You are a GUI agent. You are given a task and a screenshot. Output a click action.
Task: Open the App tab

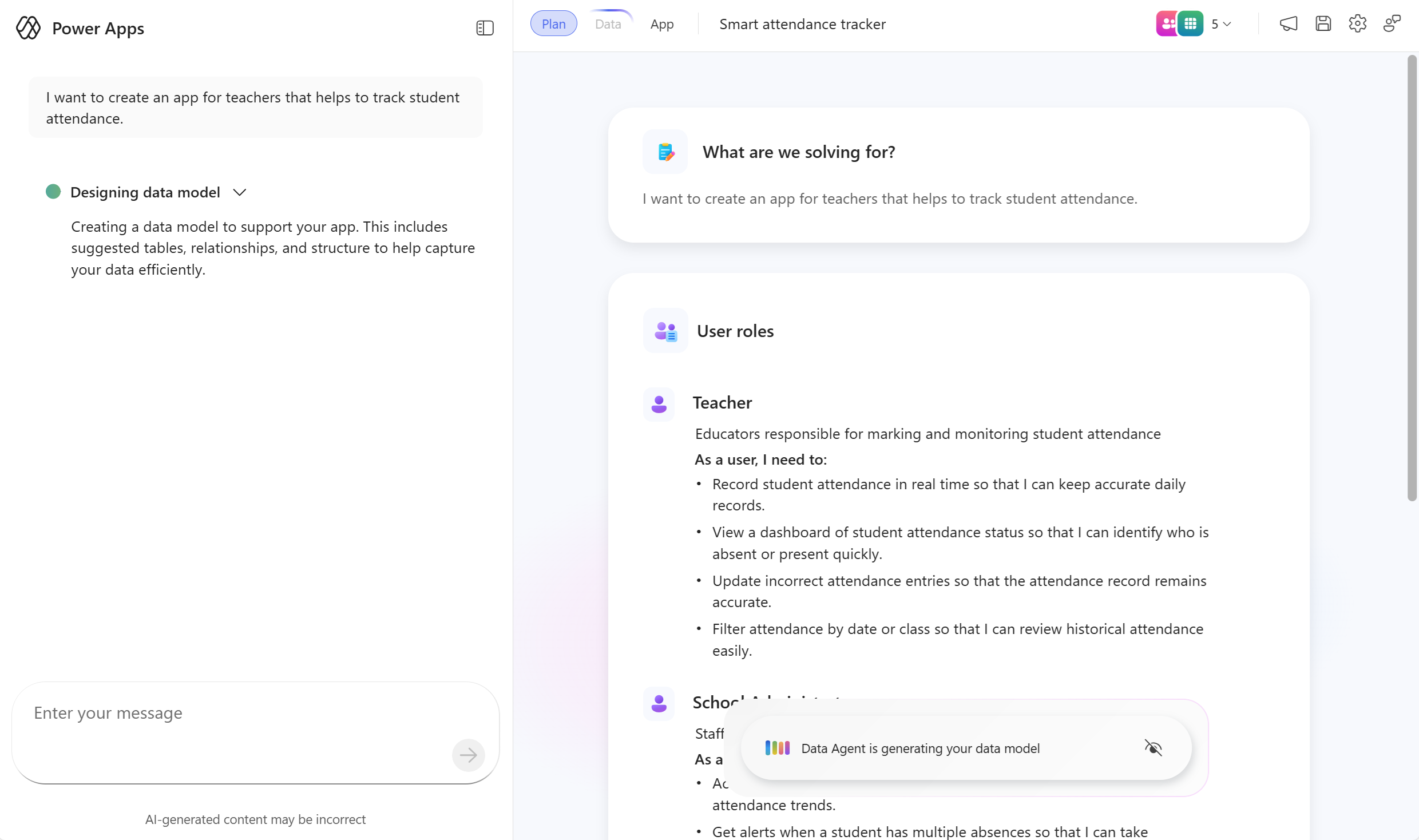point(662,24)
